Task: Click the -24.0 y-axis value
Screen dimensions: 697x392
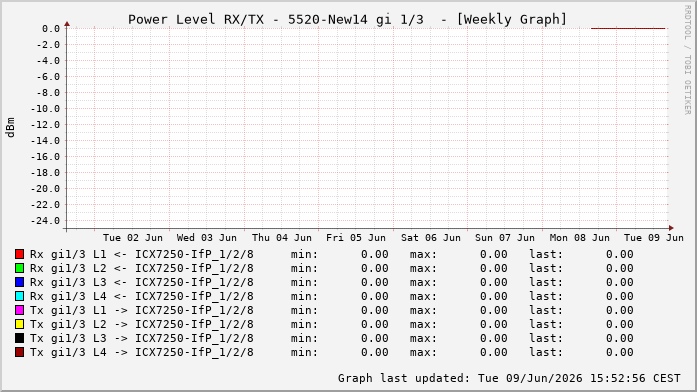Action: 45,221
